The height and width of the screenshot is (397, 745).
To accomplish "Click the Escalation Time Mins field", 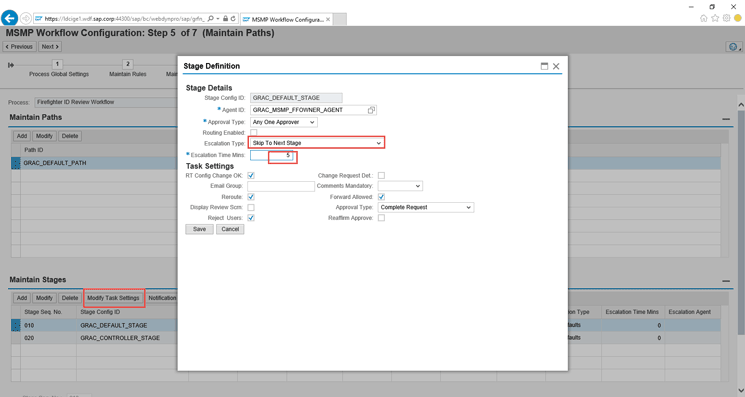I will tap(272, 155).
